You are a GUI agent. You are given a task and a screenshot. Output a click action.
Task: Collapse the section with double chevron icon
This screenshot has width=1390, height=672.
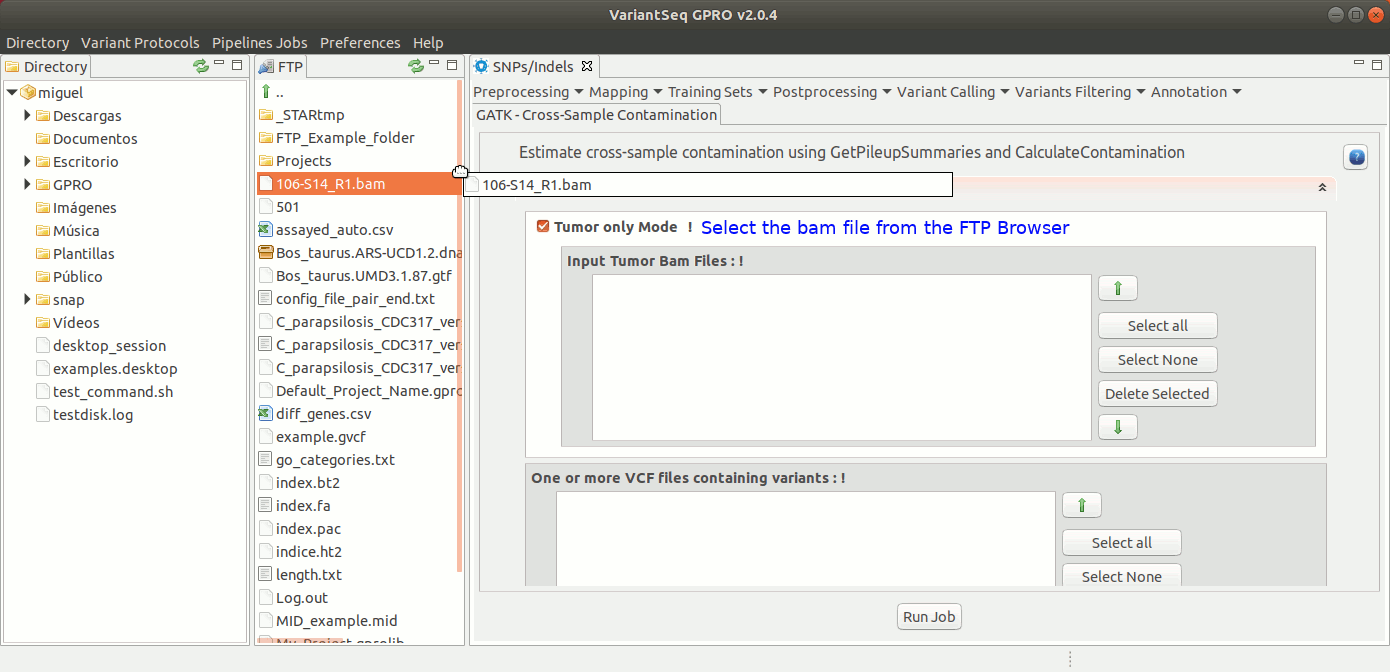coord(1322,187)
